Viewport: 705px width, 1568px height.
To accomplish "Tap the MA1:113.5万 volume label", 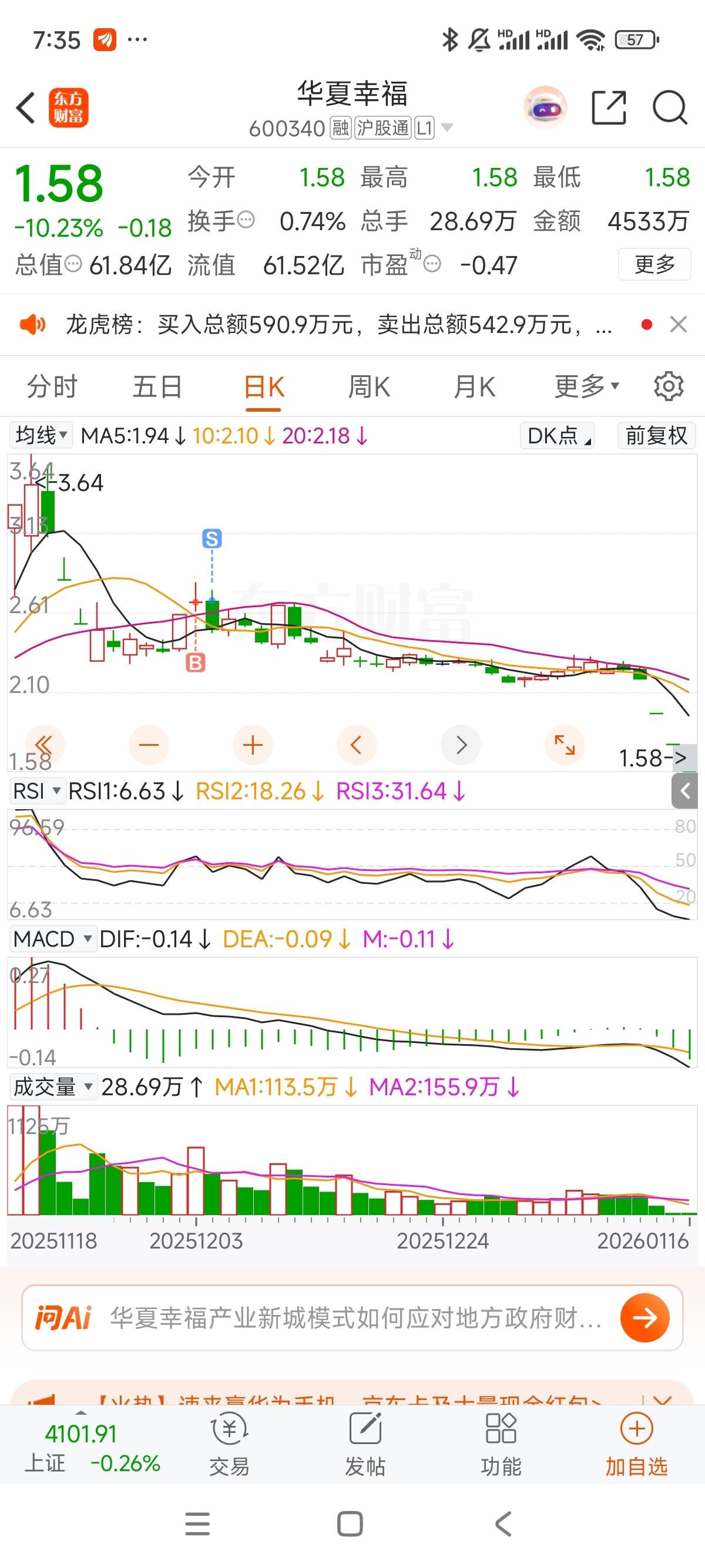I will (x=286, y=1087).
